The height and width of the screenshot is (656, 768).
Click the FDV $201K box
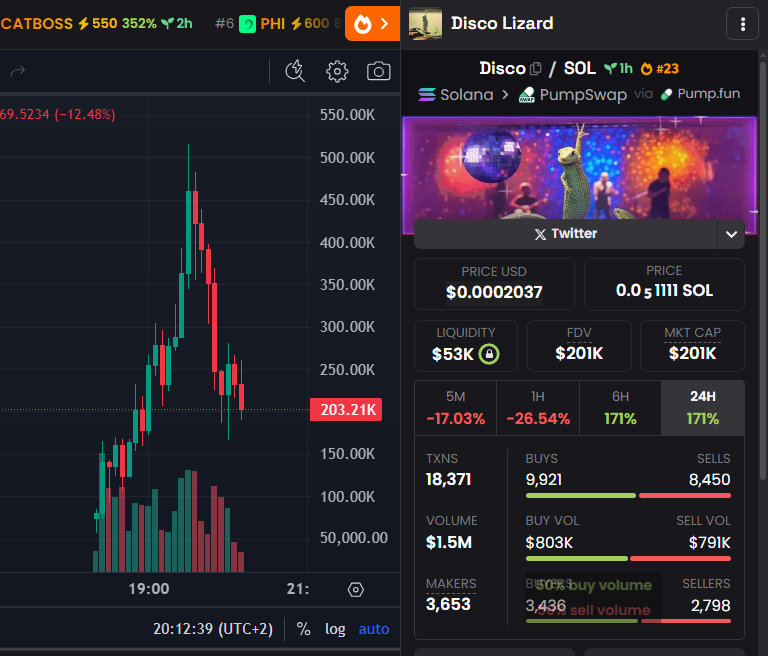click(579, 346)
